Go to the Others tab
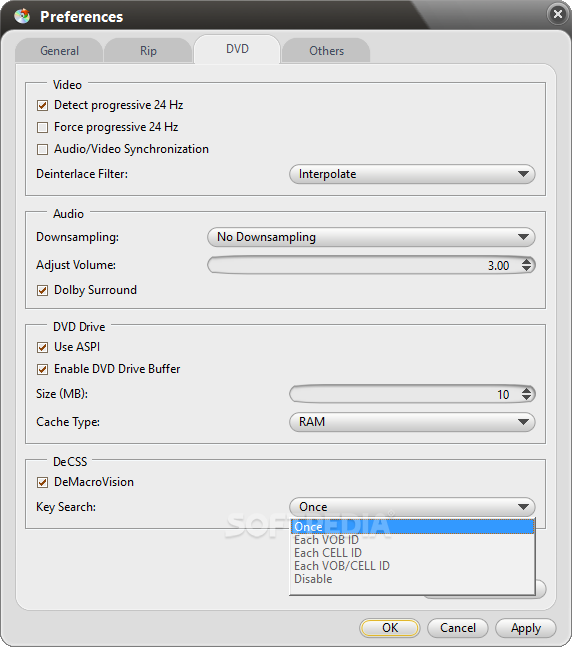The height and width of the screenshot is (647, 572). (x=326, y=51)
